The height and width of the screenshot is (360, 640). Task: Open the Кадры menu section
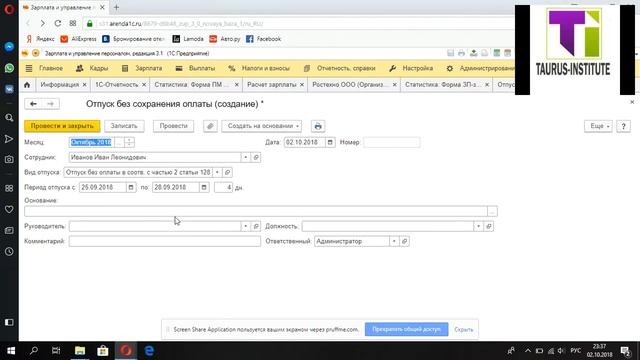(92, 68)
